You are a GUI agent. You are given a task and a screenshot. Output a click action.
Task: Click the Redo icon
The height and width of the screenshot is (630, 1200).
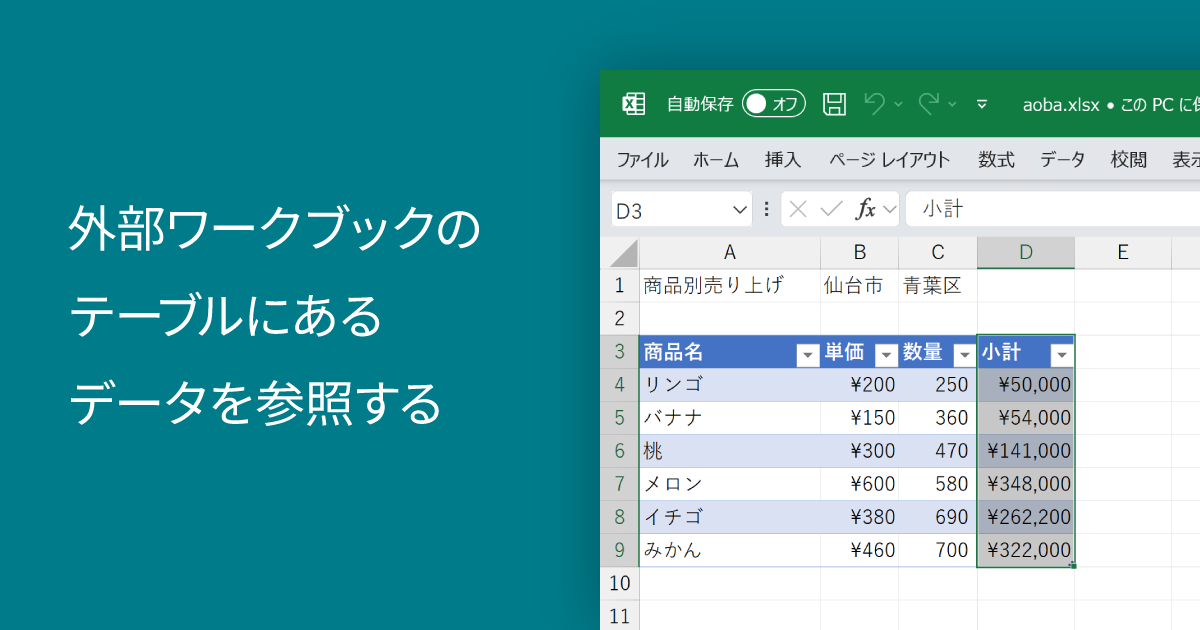929,103
